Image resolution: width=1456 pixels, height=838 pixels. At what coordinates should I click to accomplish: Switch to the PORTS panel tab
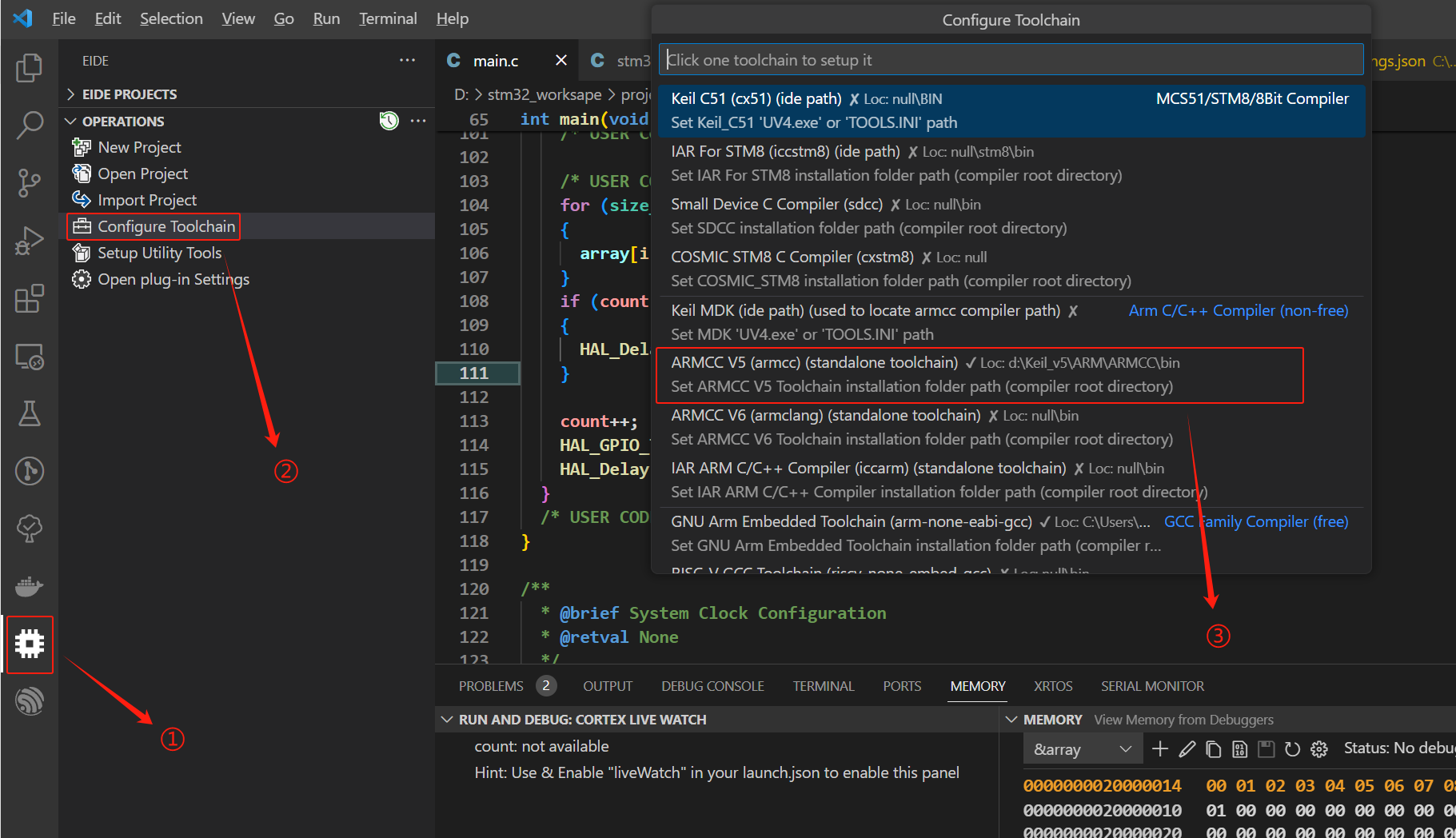click(x=902, y=686)
